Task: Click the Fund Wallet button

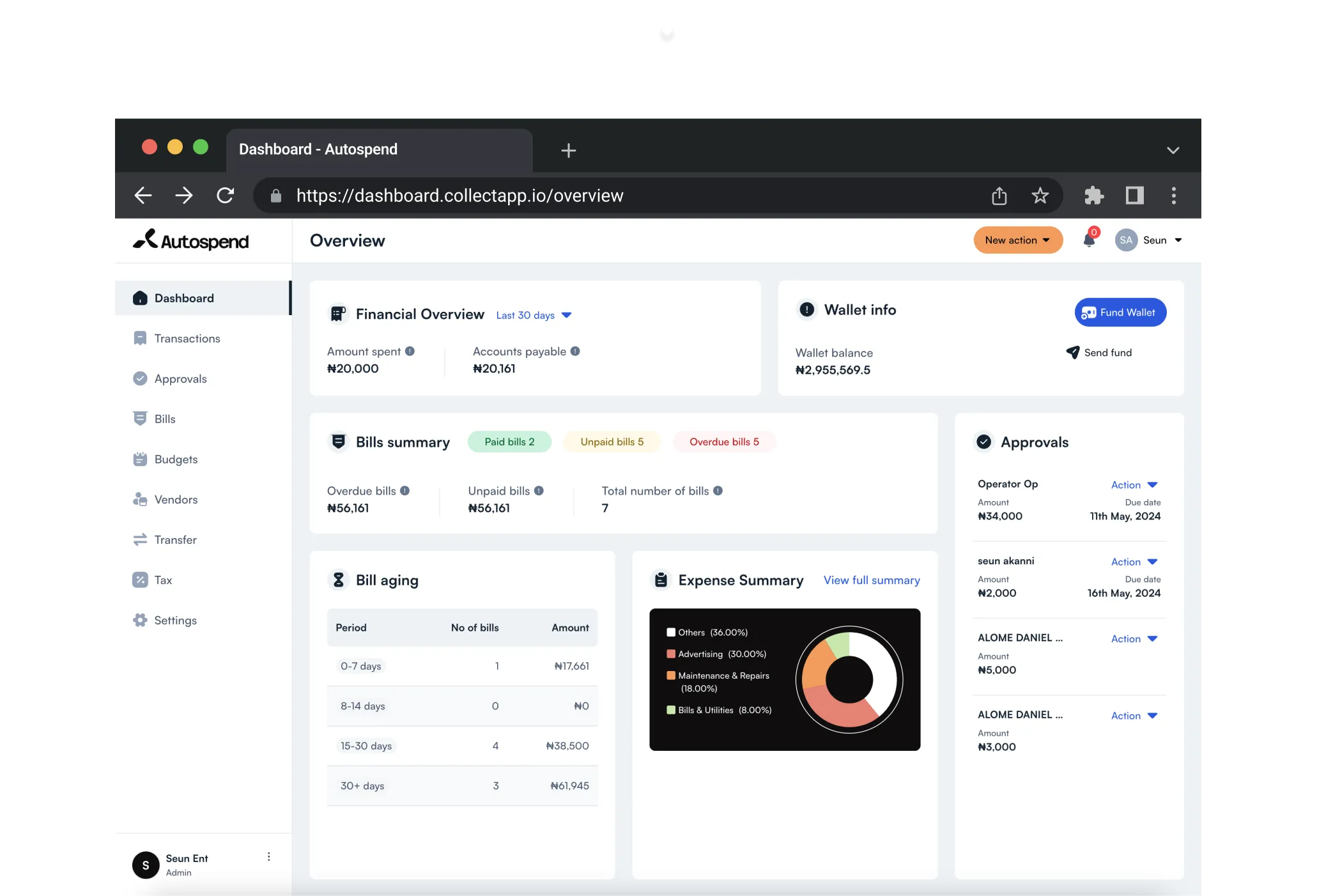Action: [x=1118, y=312]
